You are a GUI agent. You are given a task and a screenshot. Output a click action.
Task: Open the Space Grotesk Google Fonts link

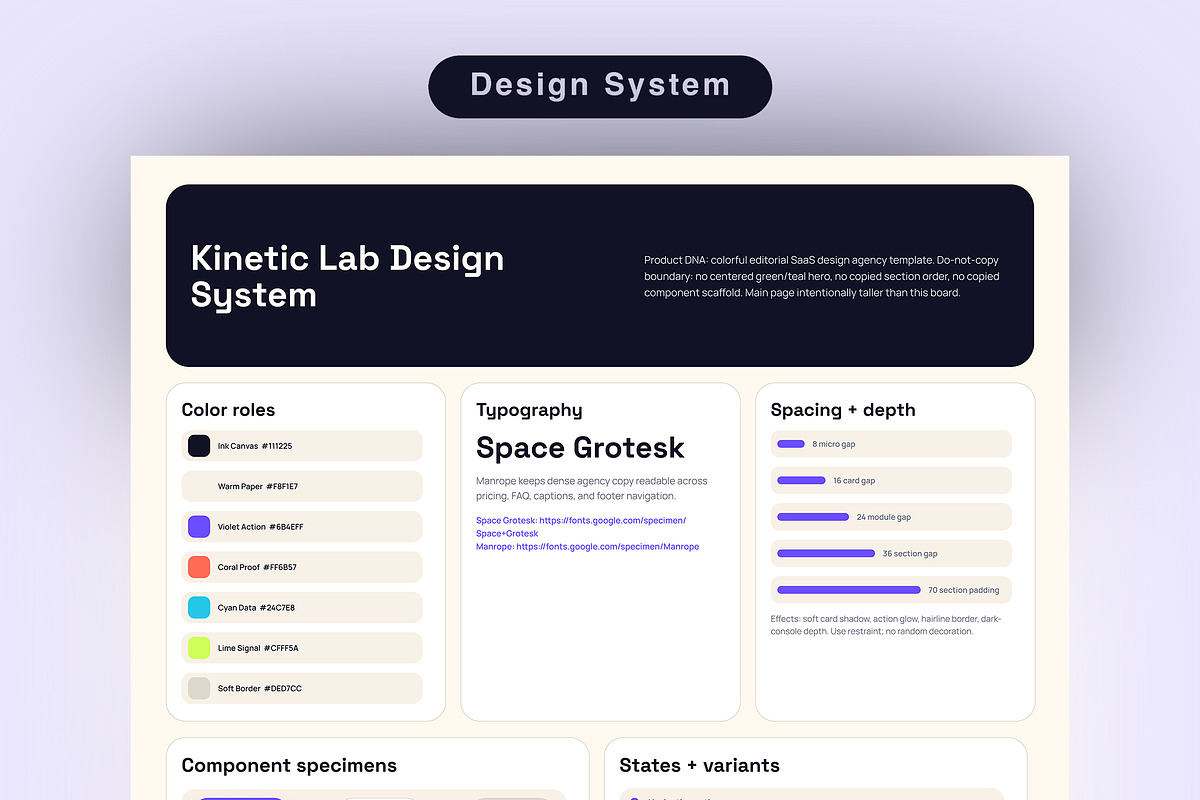pos(581,527)
